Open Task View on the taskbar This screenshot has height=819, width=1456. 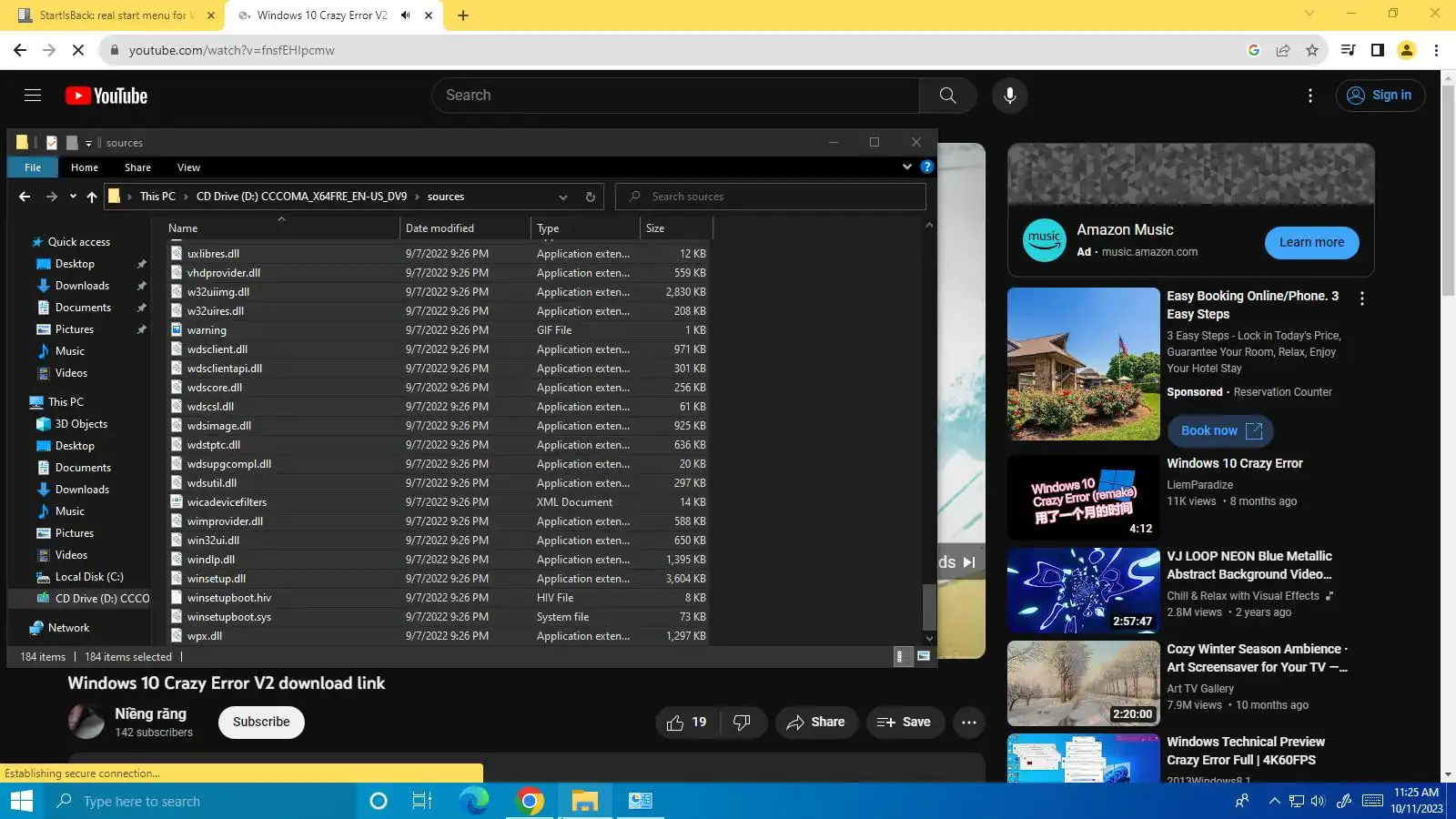tap(422, 801)
